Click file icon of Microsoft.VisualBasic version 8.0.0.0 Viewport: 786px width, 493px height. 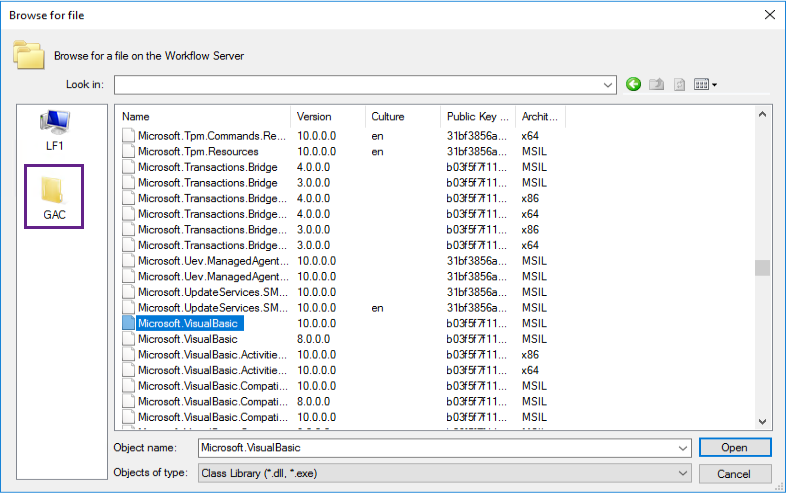pyautogui.click(x=128, y=339)
